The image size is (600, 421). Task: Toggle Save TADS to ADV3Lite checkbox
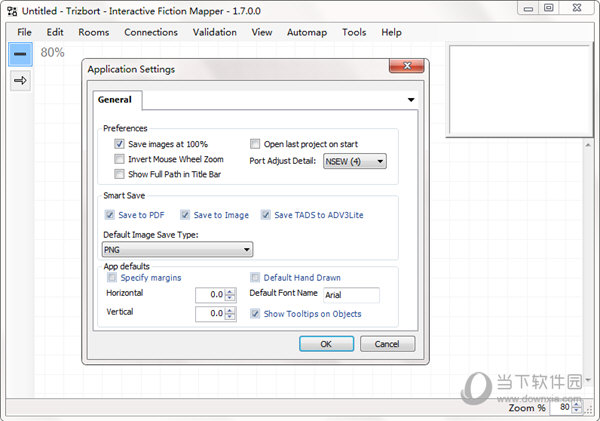[x=266, y=215]
